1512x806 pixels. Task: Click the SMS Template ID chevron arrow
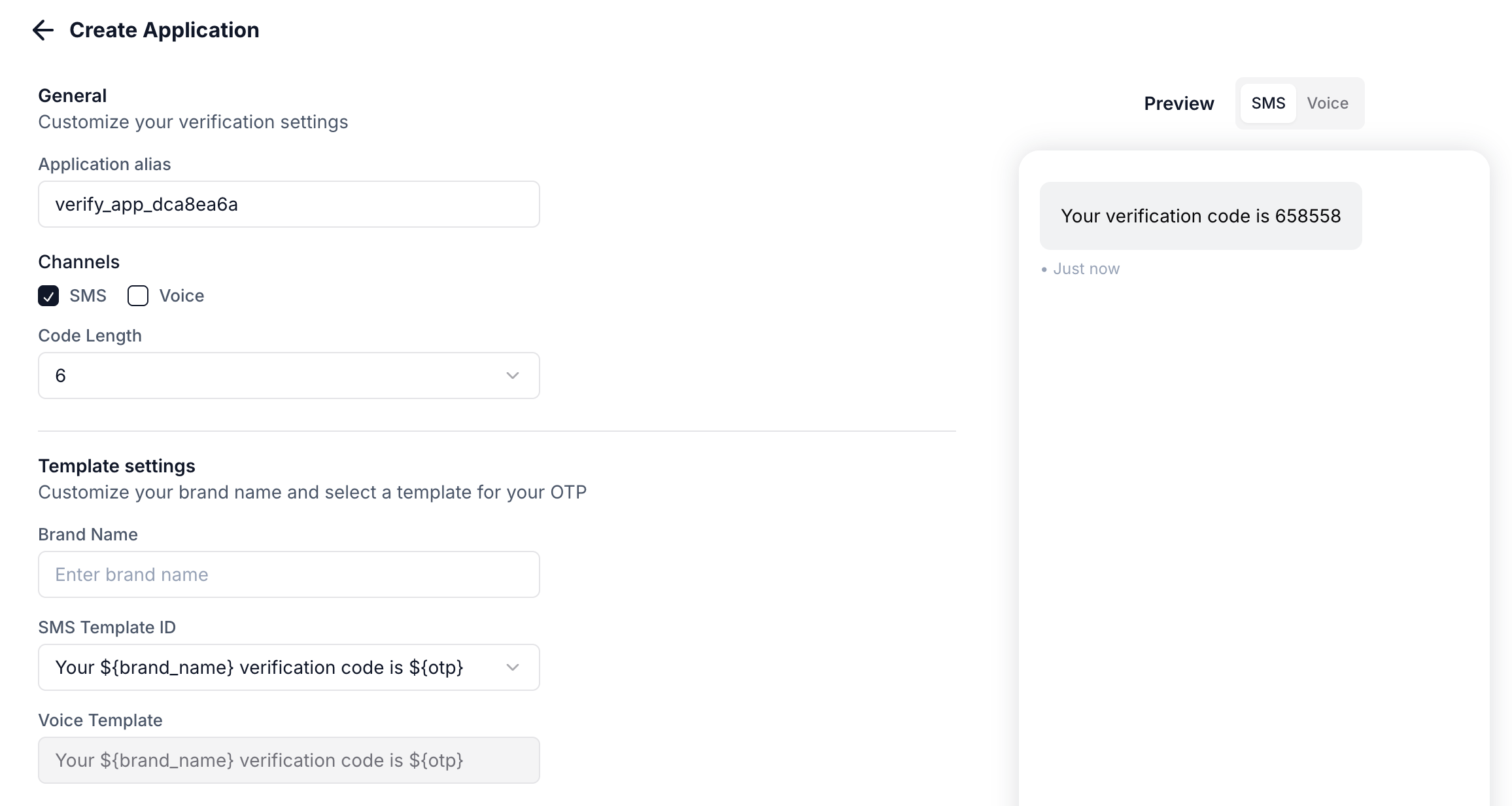[512, 667]
